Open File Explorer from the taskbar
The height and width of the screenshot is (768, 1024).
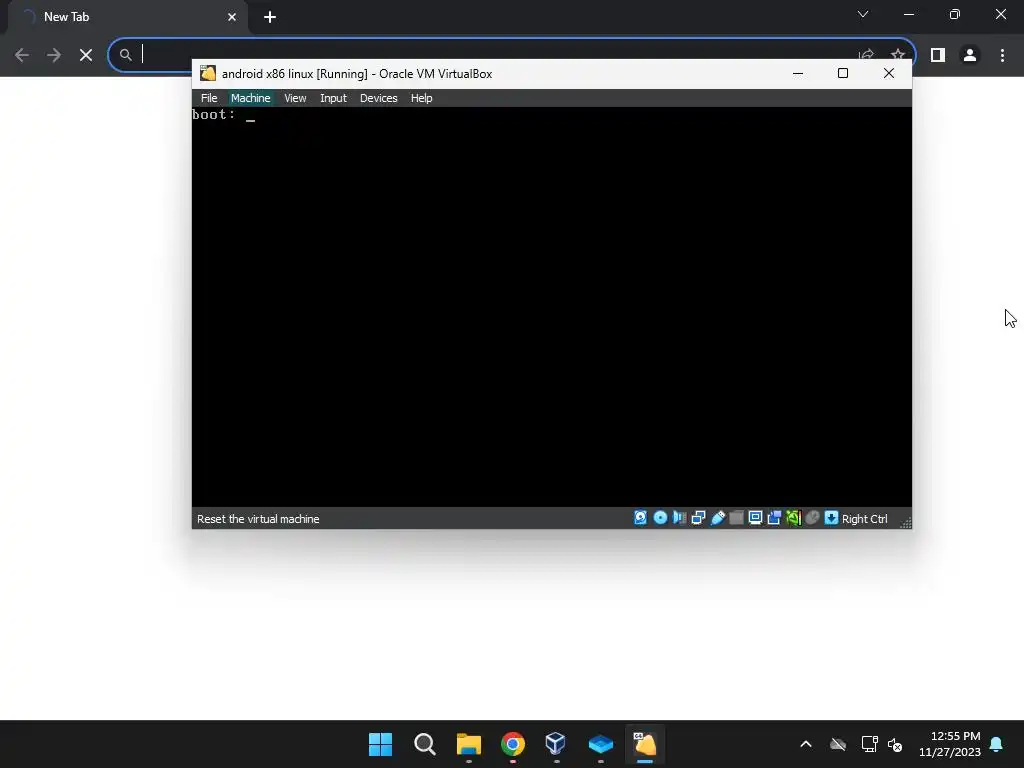pyautogui.click(x=468, y=744)
